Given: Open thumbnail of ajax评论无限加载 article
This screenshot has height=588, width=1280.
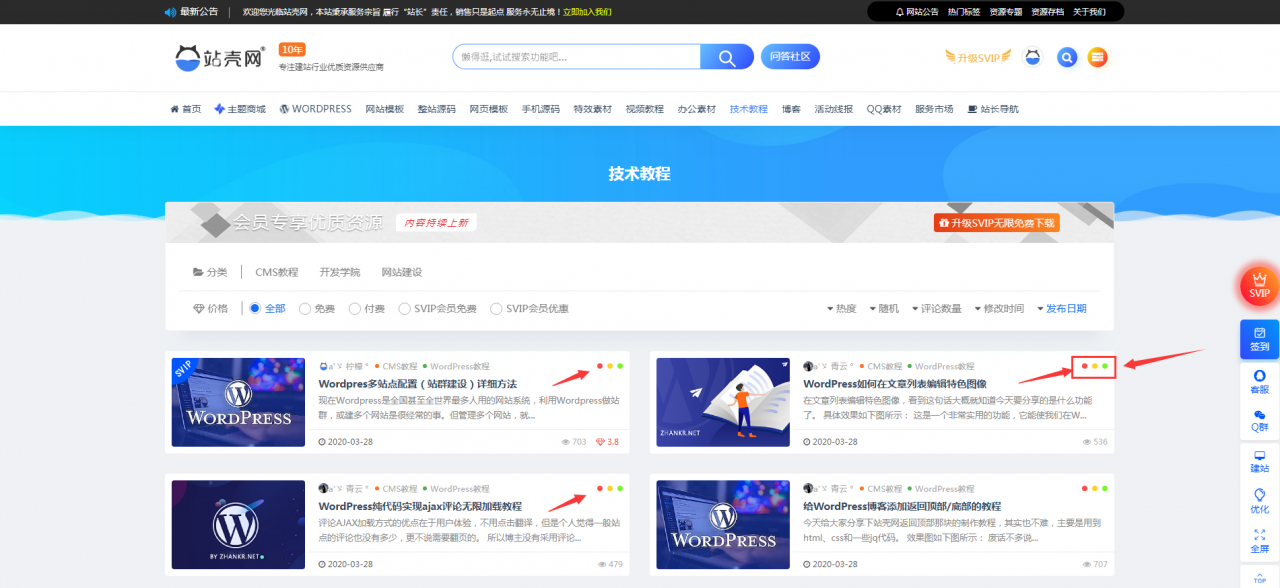Looking at the screenshot, I should [x=238, y=525].
